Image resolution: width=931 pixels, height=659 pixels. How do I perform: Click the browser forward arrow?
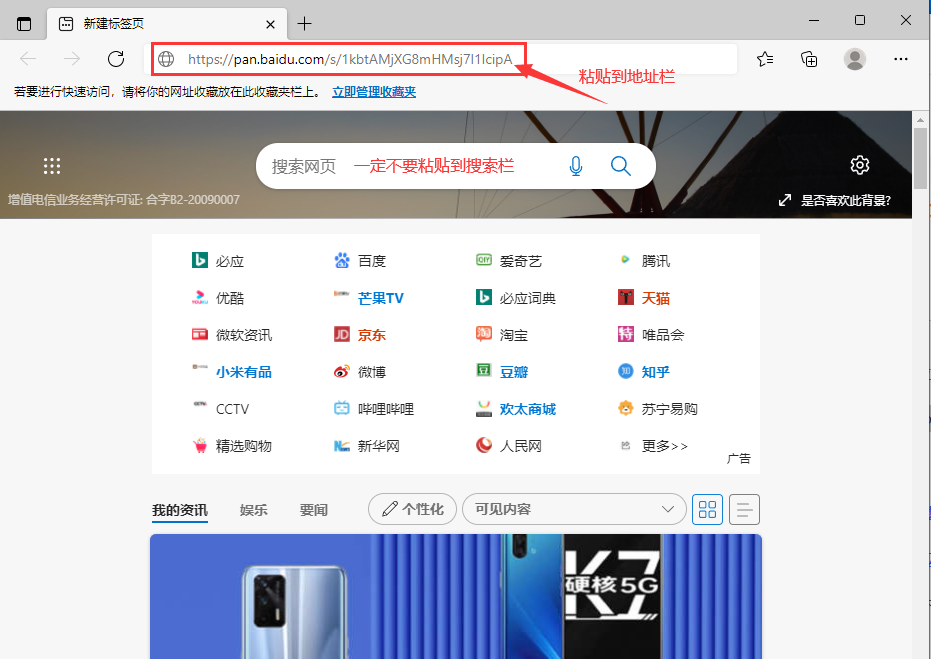pyautogui.click(x=72, y=59)
